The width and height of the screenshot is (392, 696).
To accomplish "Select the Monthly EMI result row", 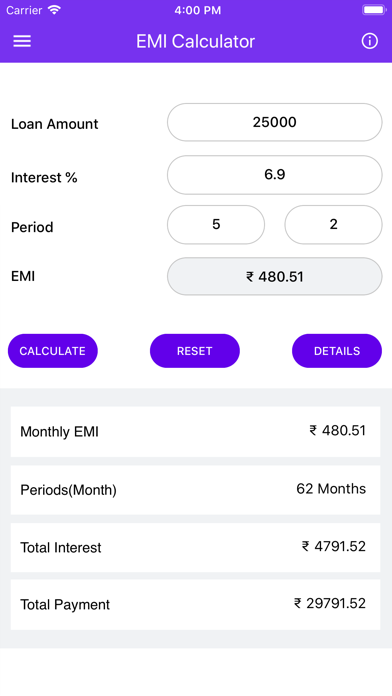I will (x=195, y=431).
